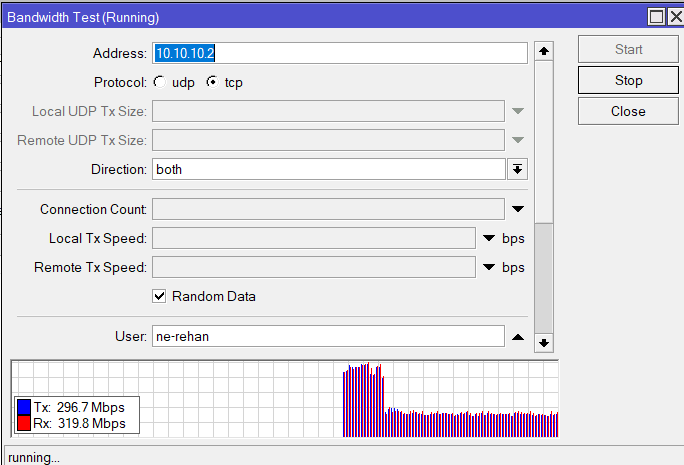Click the greyed-out Start button
Screen dimensions: 684x465
[628, 49]
